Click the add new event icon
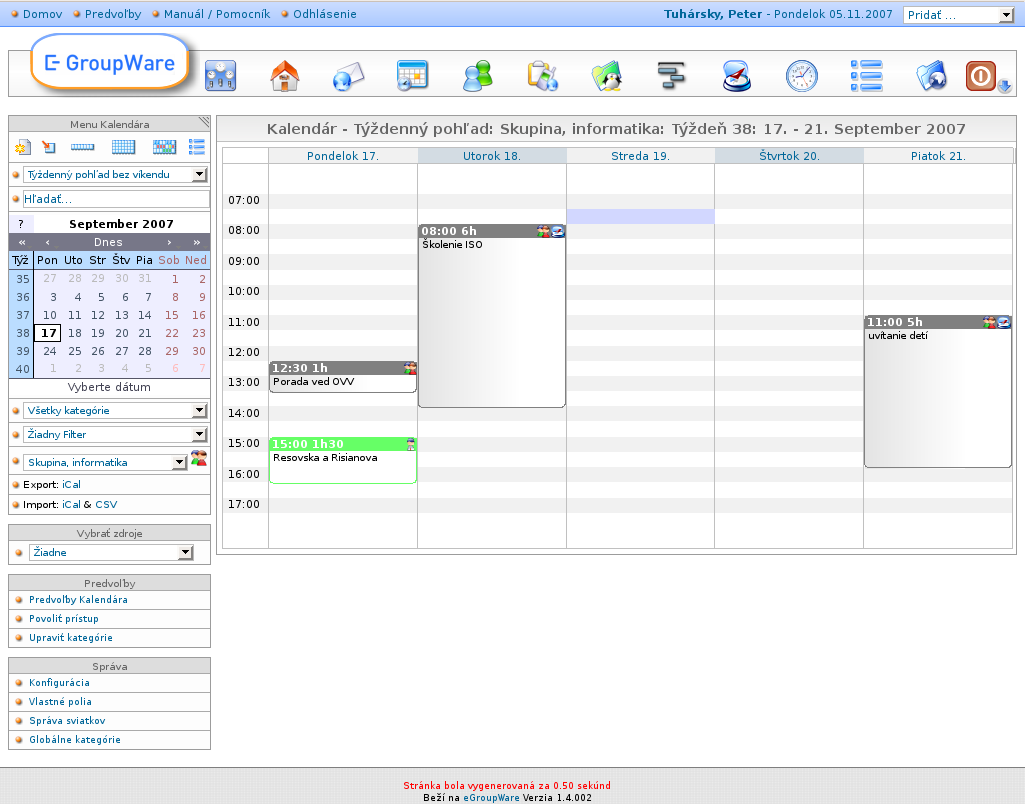1025x804 pixels. (x=22, y=147)
